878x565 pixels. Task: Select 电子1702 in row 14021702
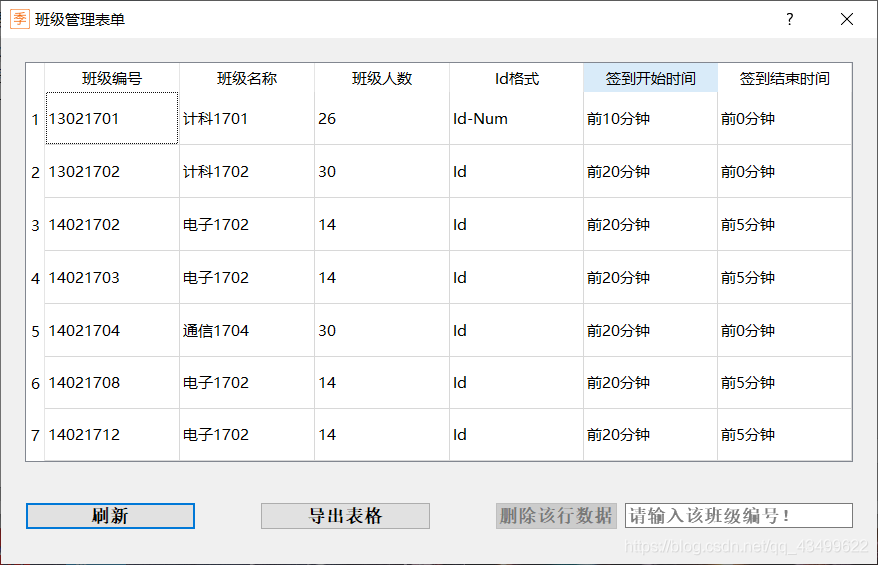point(247,225)
